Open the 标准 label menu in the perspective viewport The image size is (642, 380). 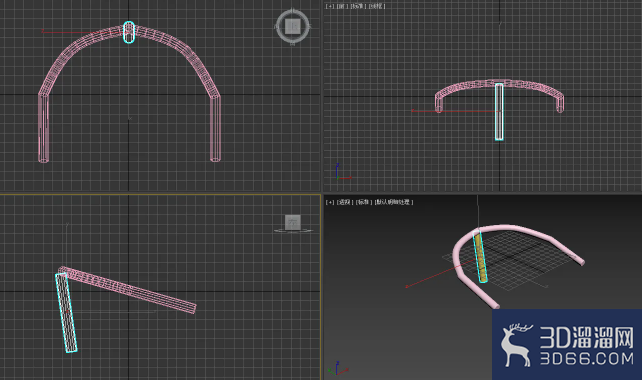pyautogui.click(x=364, y=202)
